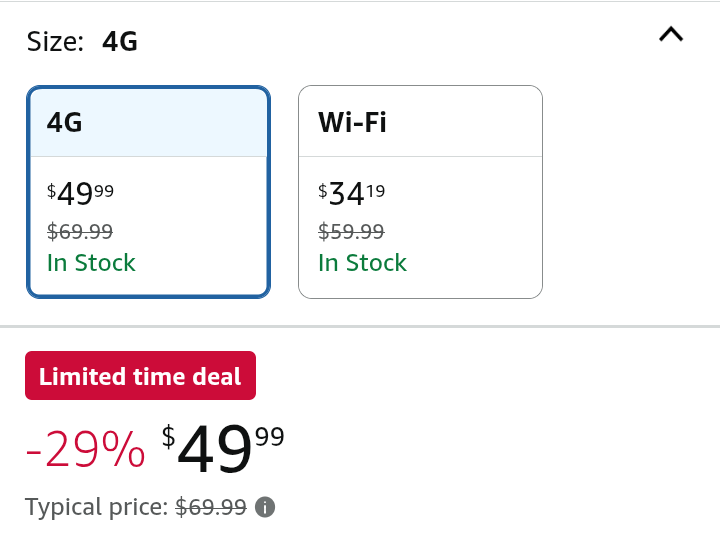This screenshot has width=720, height=535.
Task: Collapse the Size section with the chevron
Action: click(x=670, y=35)
